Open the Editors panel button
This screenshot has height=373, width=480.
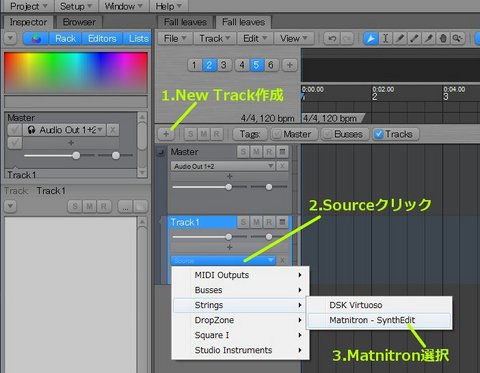[x=102, y=39]
